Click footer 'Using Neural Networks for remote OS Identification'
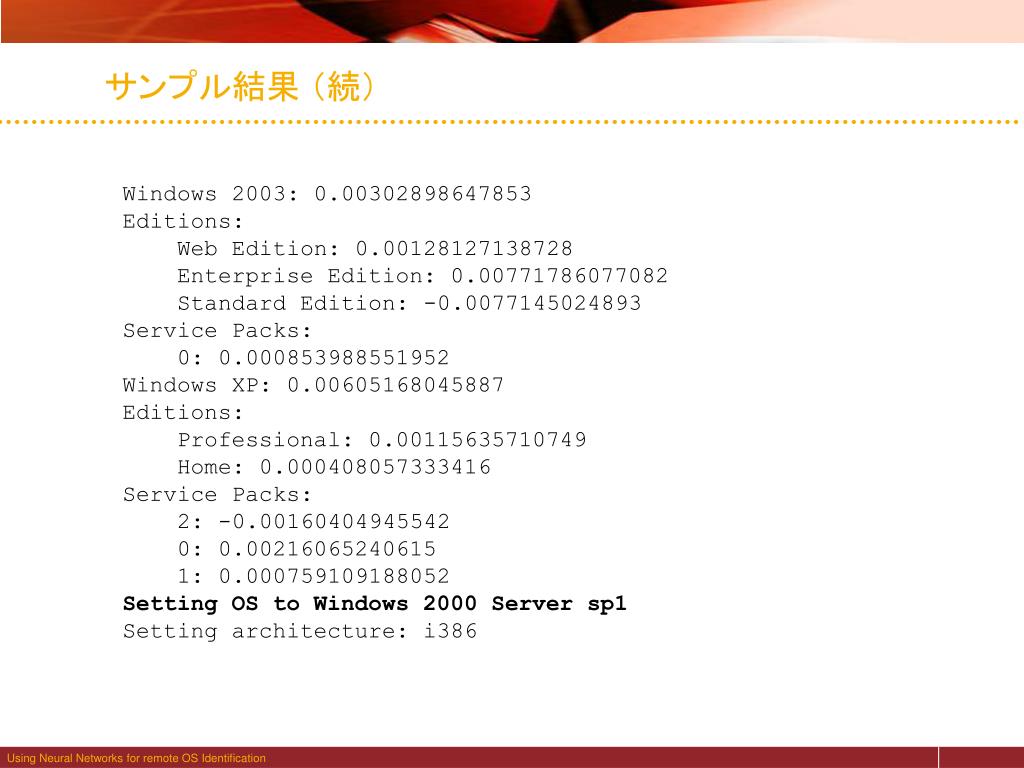The width and height of the screenshot is (1024, 768). [136, 758]
